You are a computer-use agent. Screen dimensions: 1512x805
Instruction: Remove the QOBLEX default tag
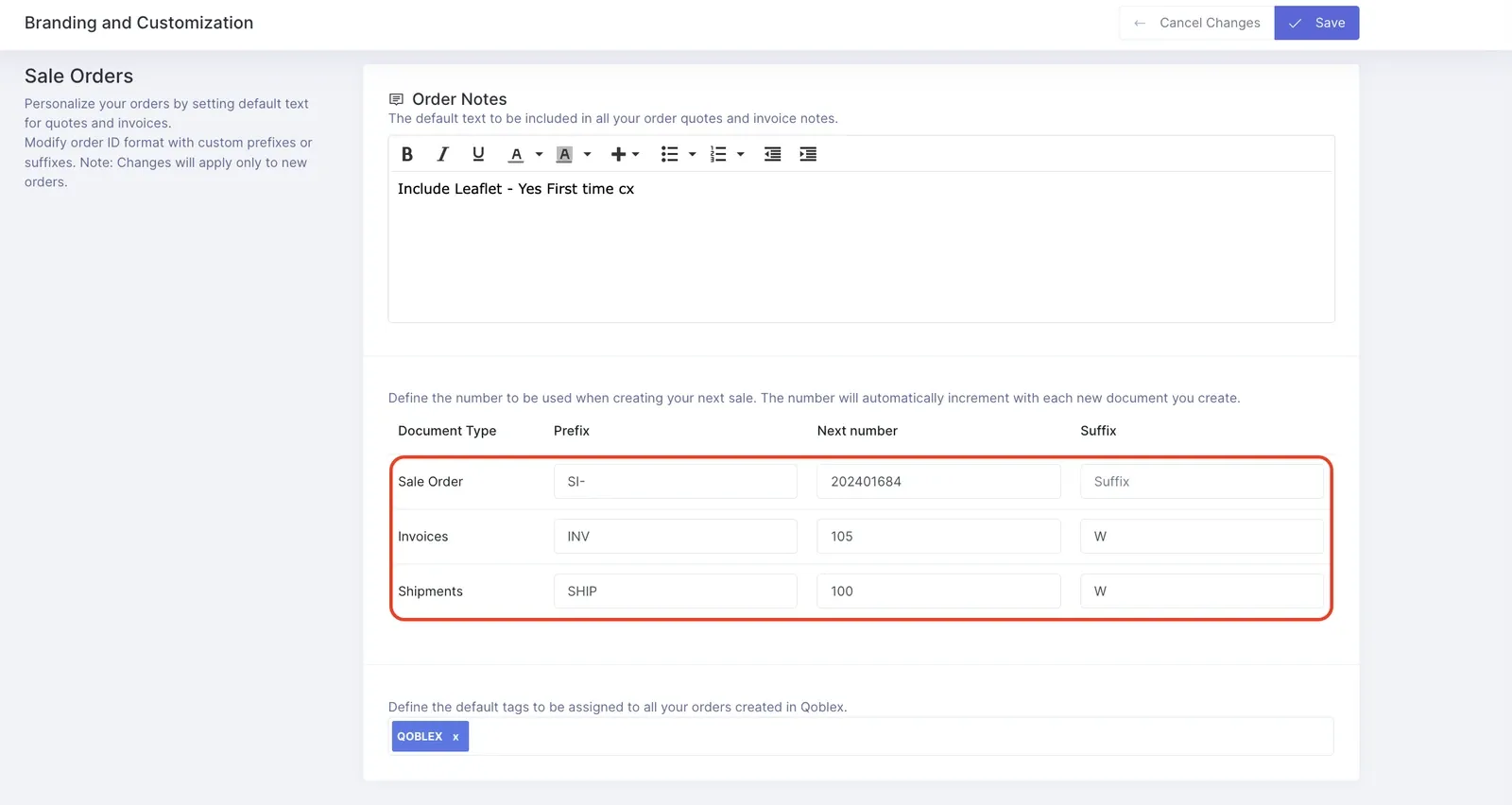click(x=455, y=737)
